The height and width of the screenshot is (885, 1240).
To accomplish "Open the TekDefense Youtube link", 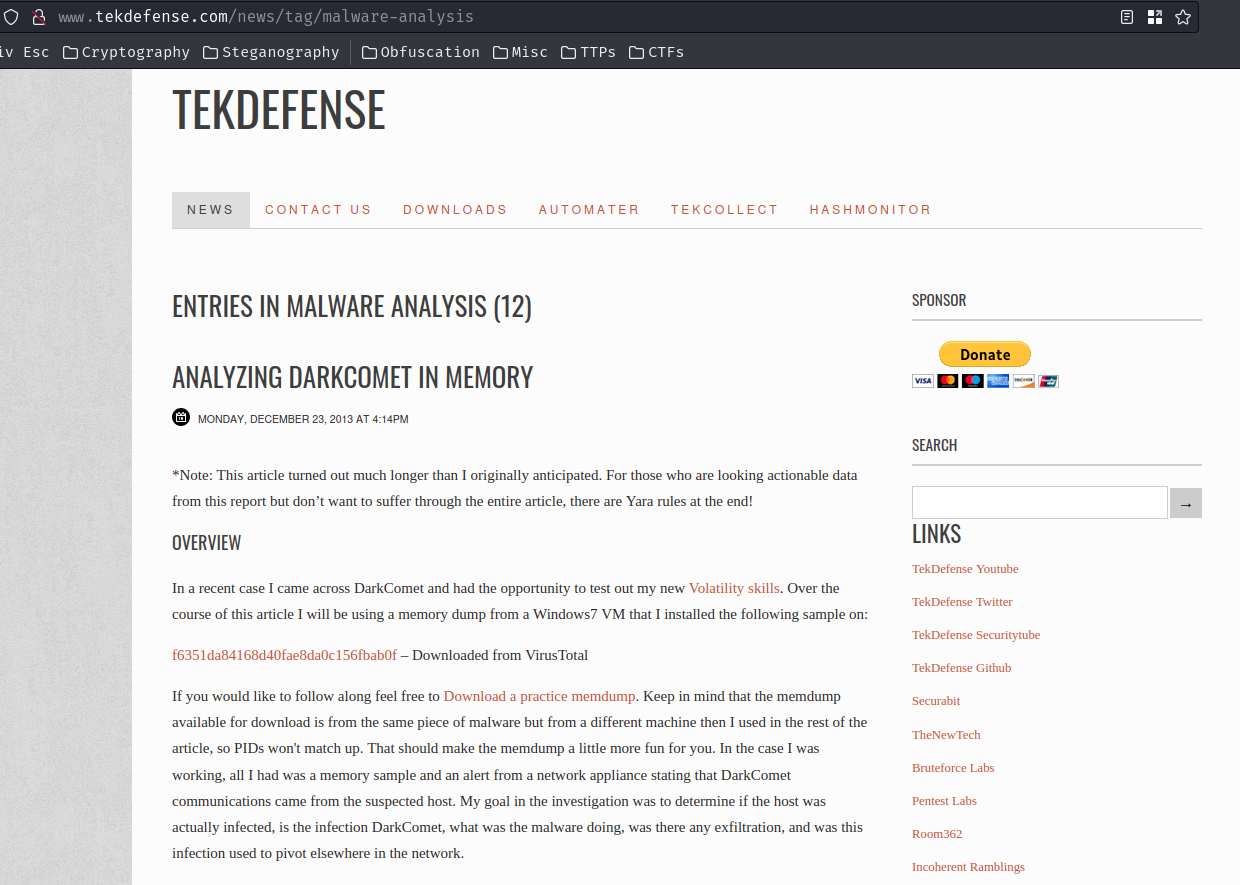I will (x=965, y=569).
